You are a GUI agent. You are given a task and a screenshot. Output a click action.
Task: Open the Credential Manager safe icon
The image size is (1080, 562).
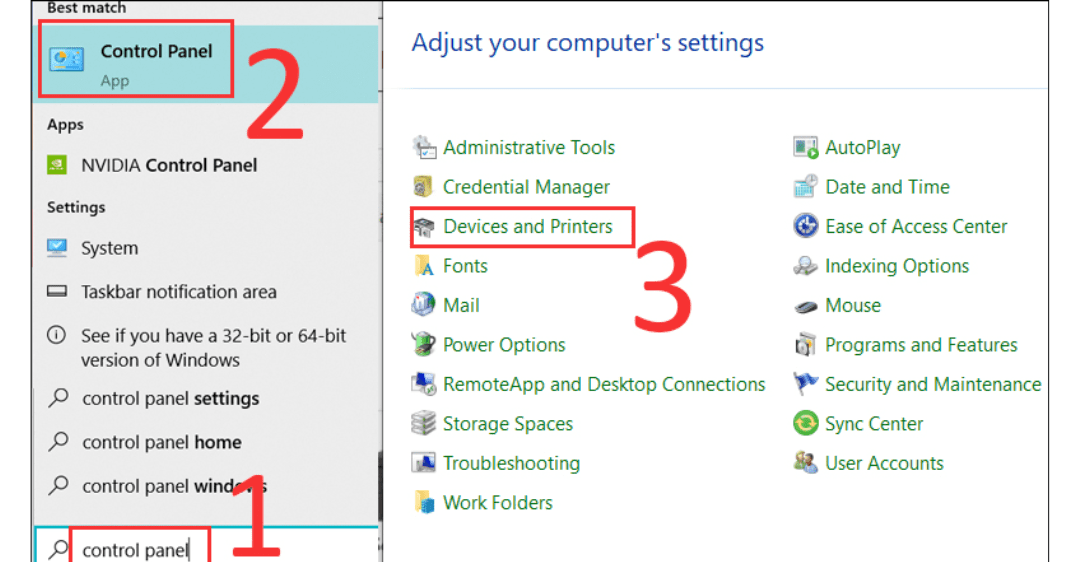point(424,187)
